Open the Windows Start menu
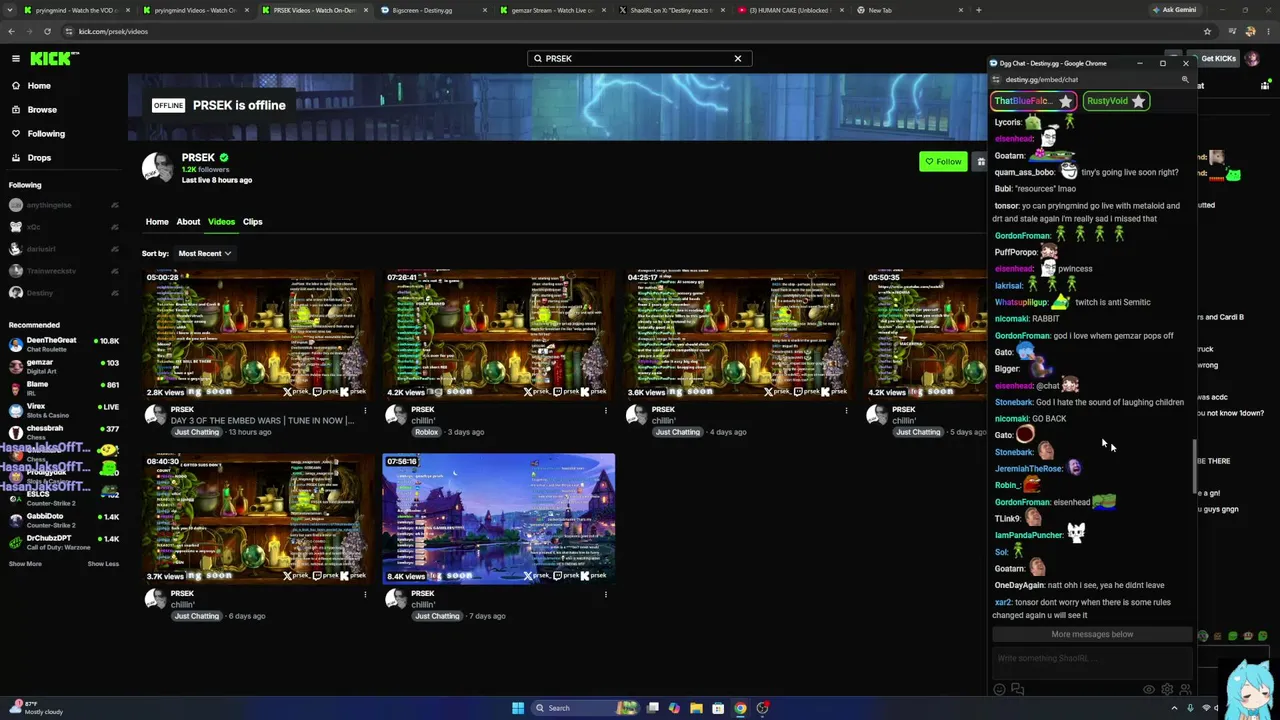 pyautogui.click(x=518, y=708)
